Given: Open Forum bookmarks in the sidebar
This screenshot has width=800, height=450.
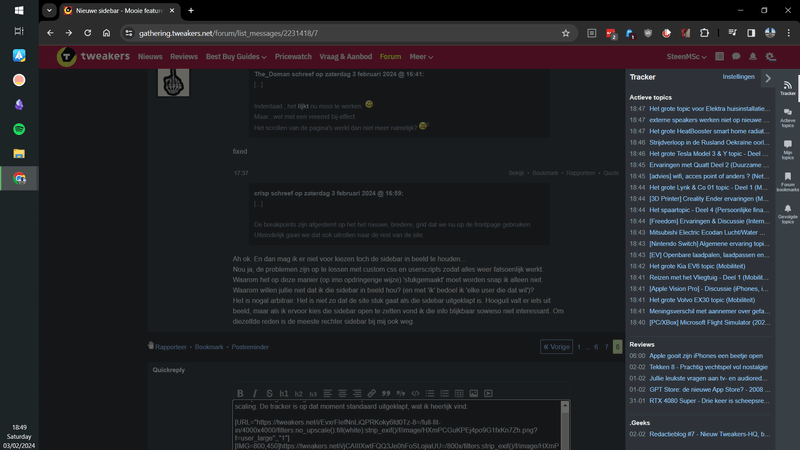Looking at the screenshot, I should coord(787,182).
